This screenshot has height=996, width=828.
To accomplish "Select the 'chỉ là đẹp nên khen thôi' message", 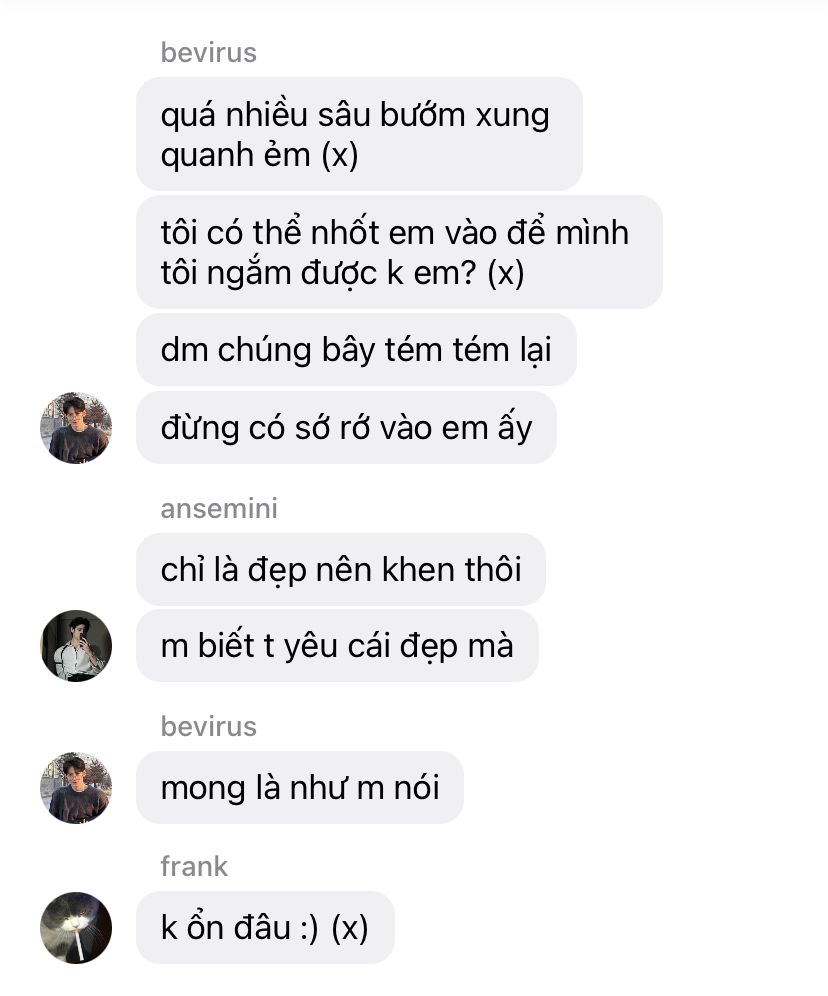I will (x=341, y=569).
